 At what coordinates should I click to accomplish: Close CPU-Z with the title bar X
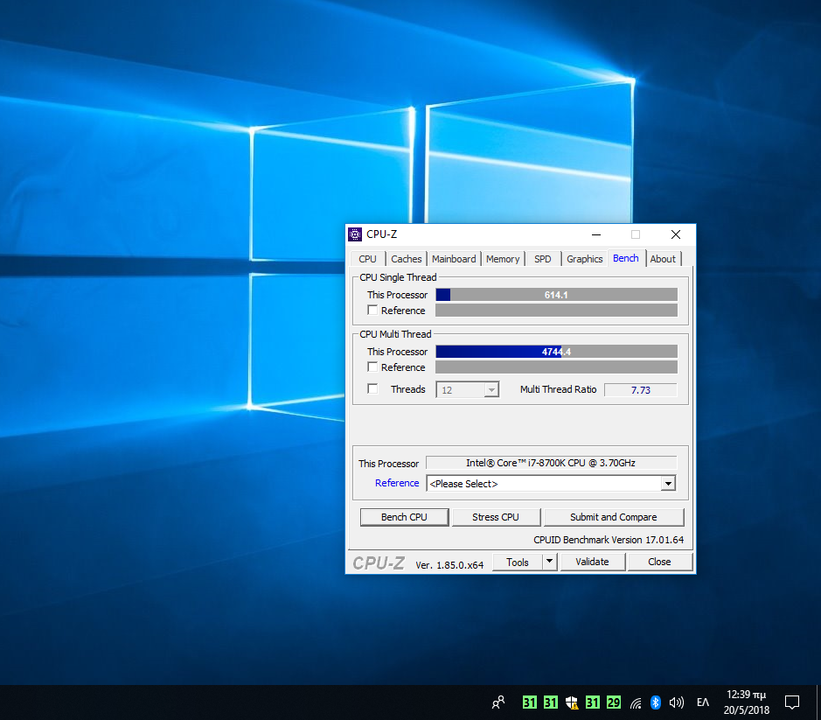click(675, 235)
